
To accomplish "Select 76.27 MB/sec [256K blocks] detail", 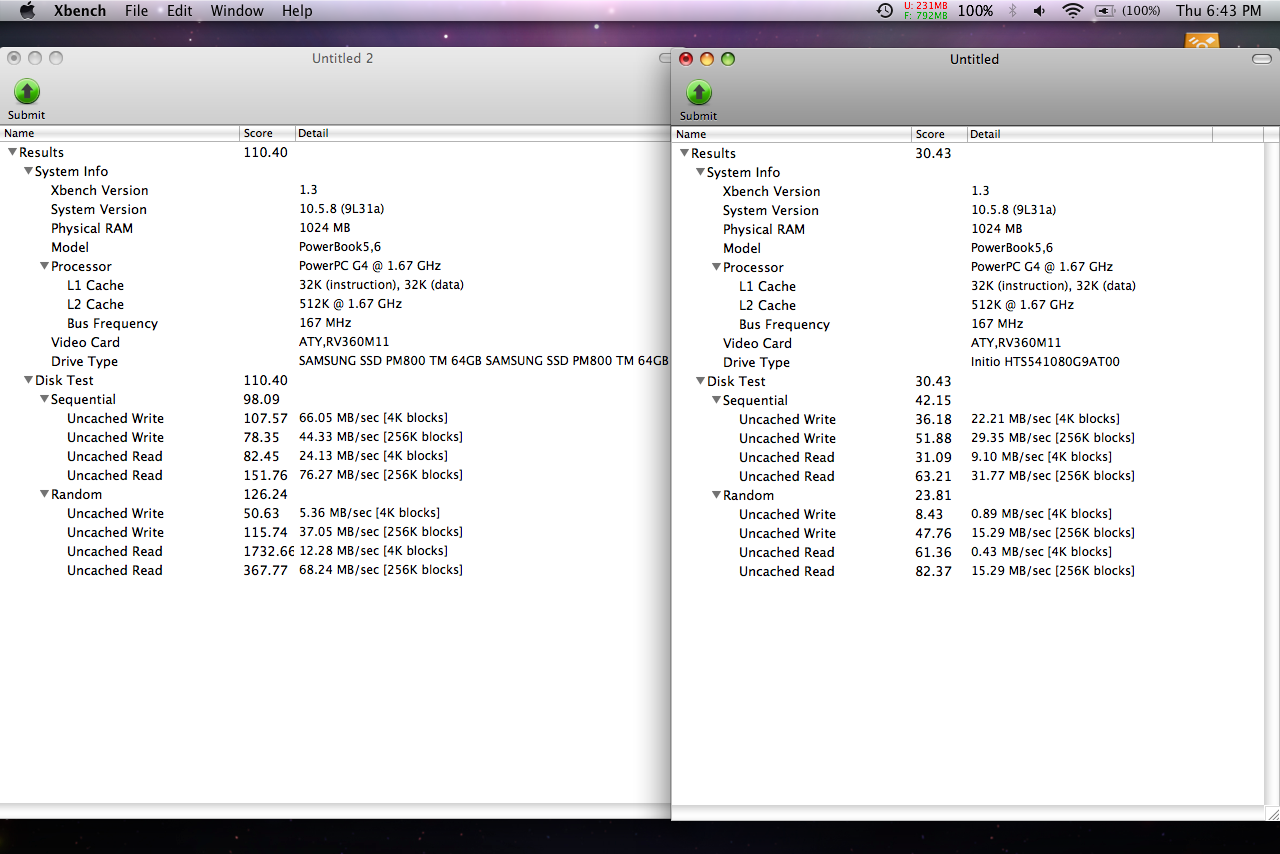I will point(380,475).
